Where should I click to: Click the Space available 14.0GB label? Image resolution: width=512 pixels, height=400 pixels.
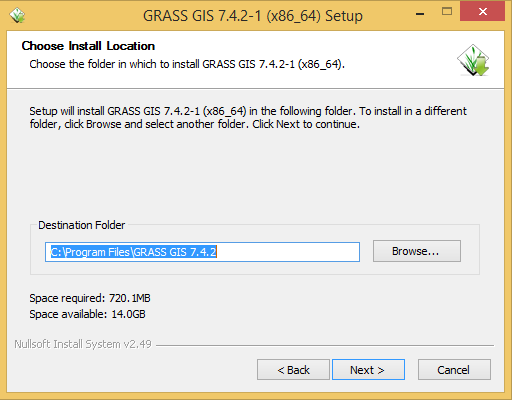pyautogui.click(x=87, y=314)
